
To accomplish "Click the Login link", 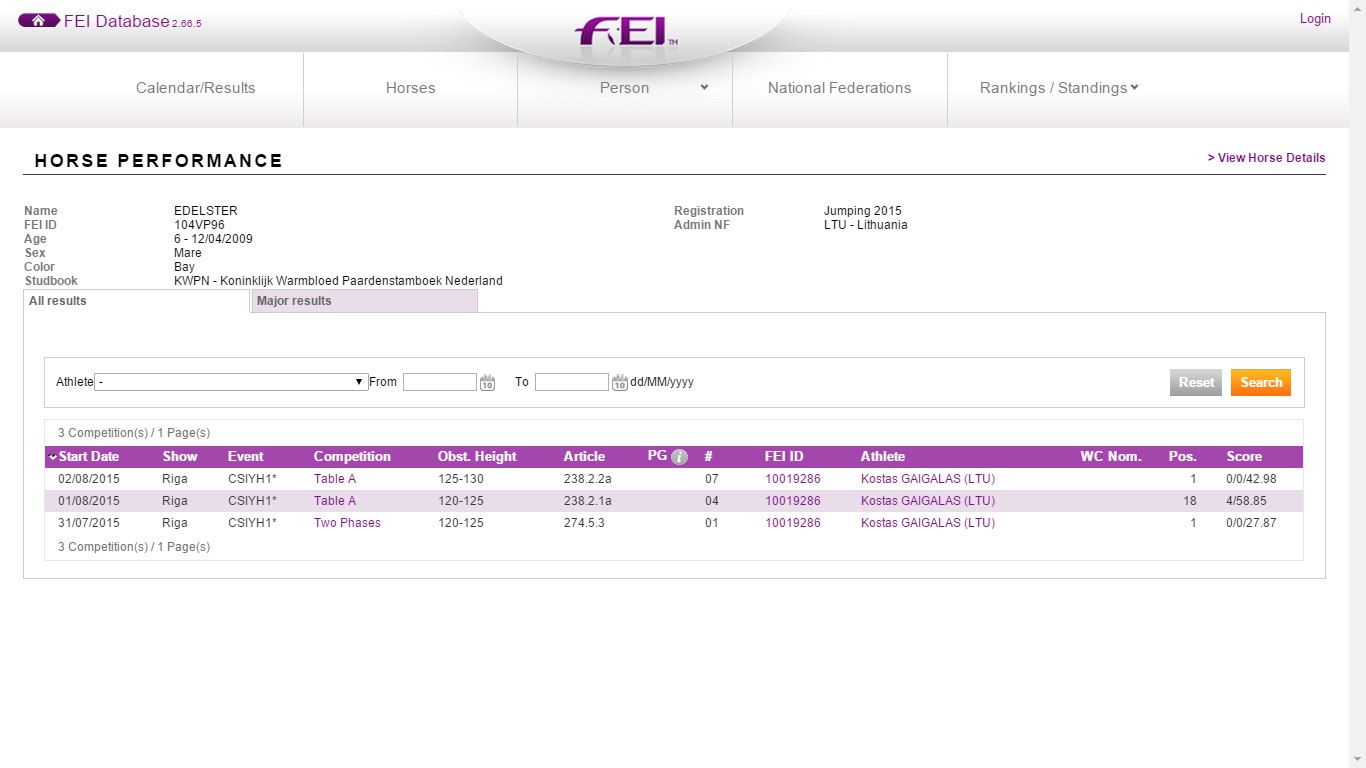I will 1314,19.
